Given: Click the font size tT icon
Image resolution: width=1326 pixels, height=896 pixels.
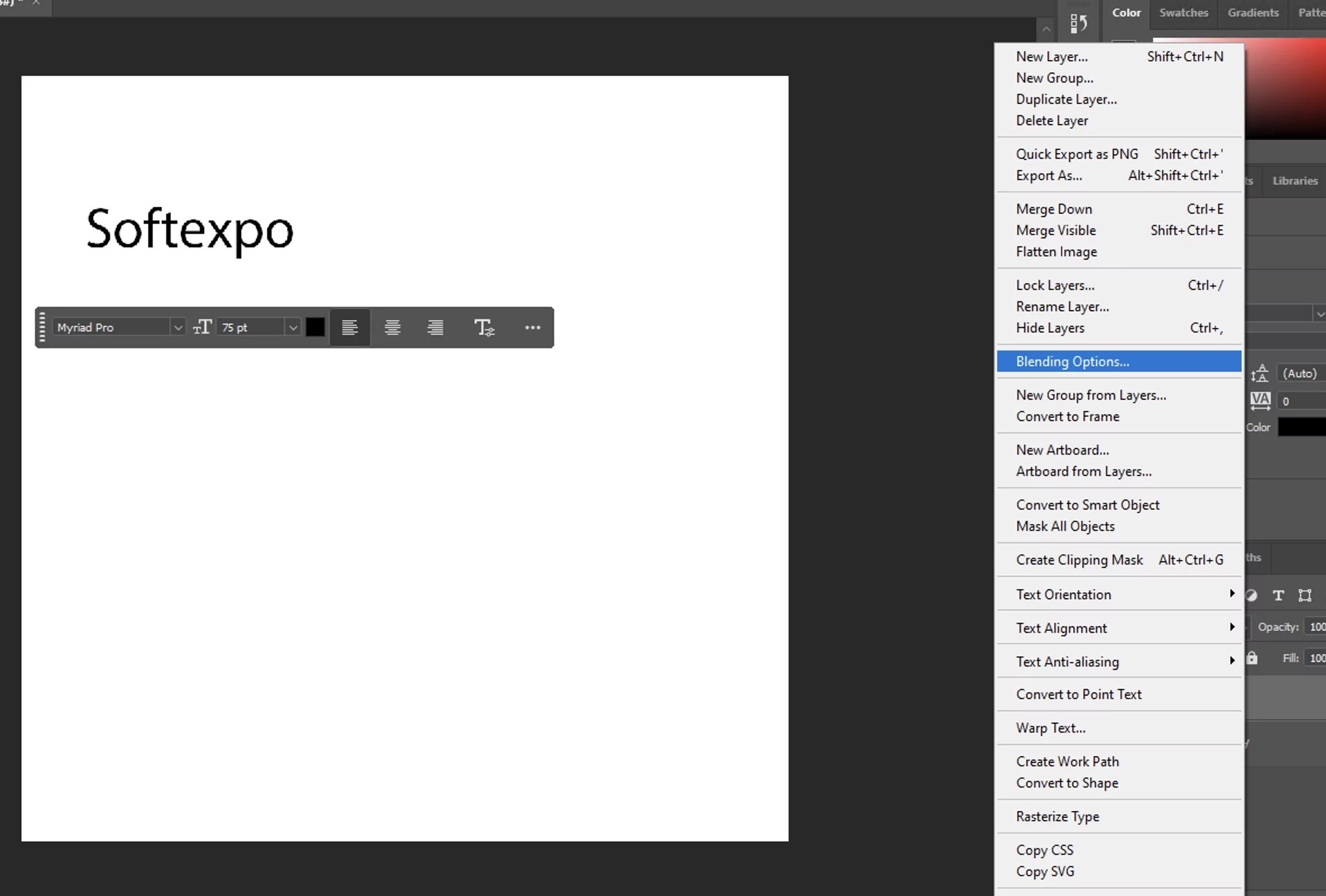Looking at the screenshot, I should [x=202, y=327].
